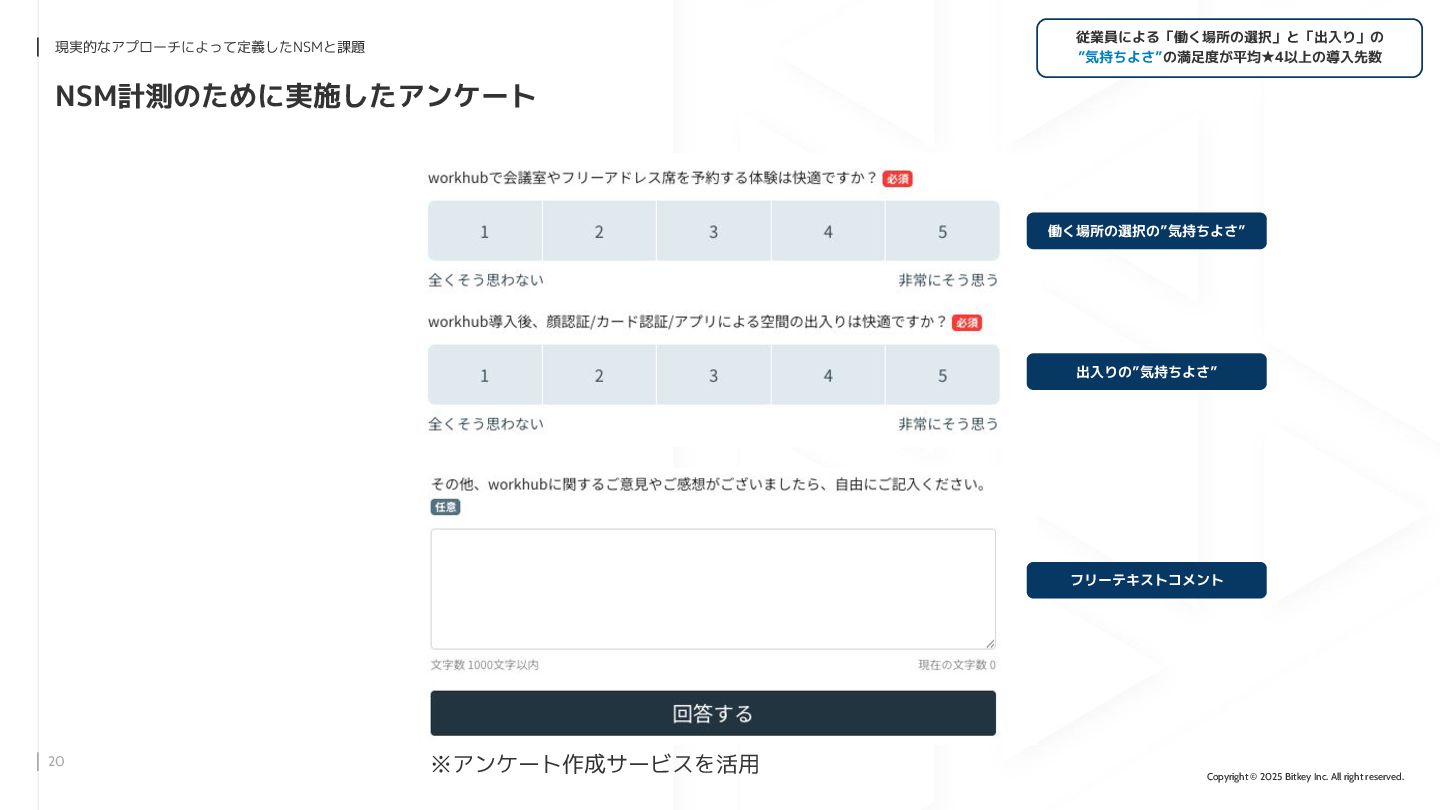Select rating 5 for the reservation experience question

[x=942, y=231]
